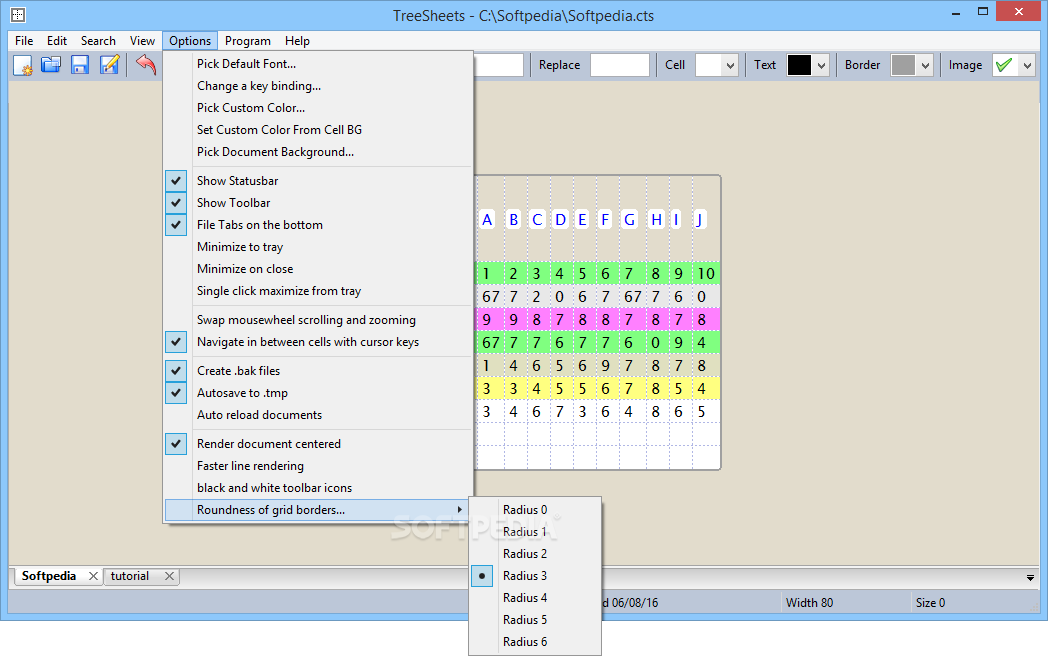The width and height of the screenshot is (1048, 656).
Task: Close the Softpedia file tab
Action: pos(94,576)
